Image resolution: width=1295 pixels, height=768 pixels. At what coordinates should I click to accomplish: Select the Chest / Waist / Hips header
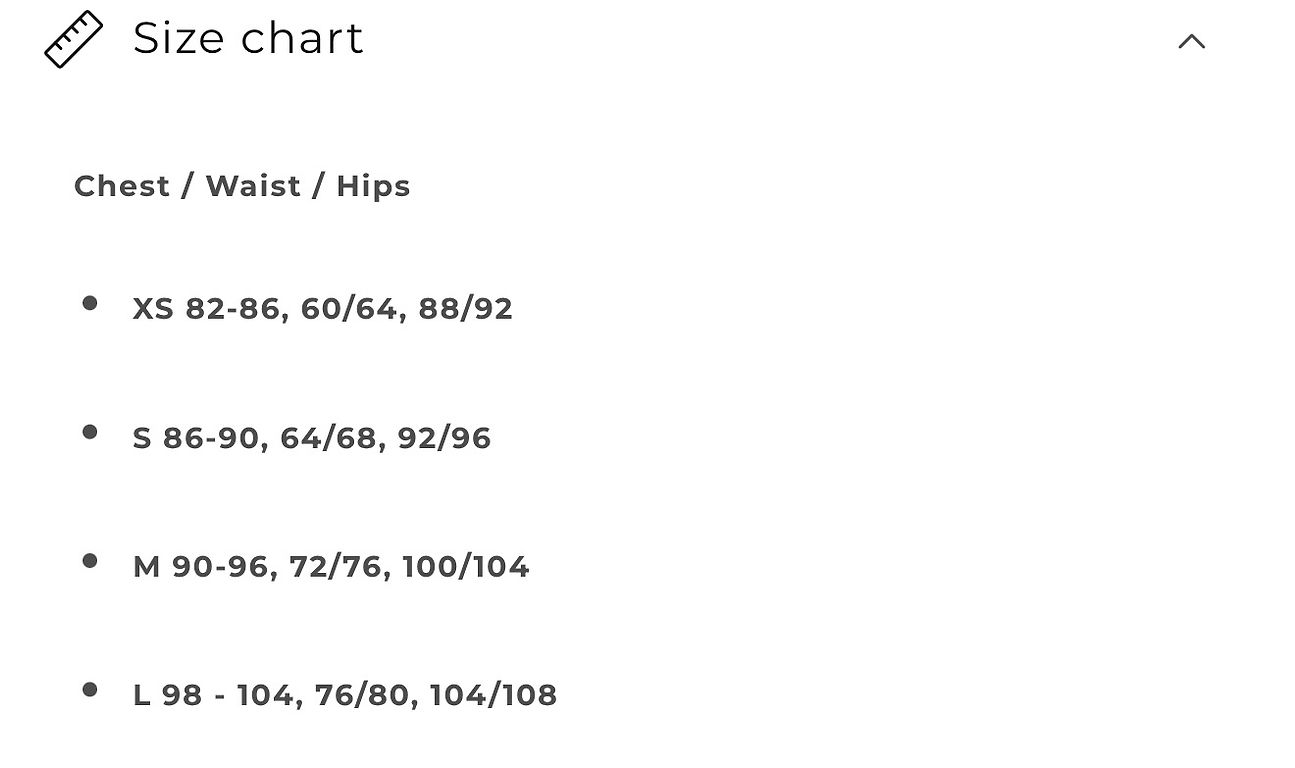tap(242, 186)
